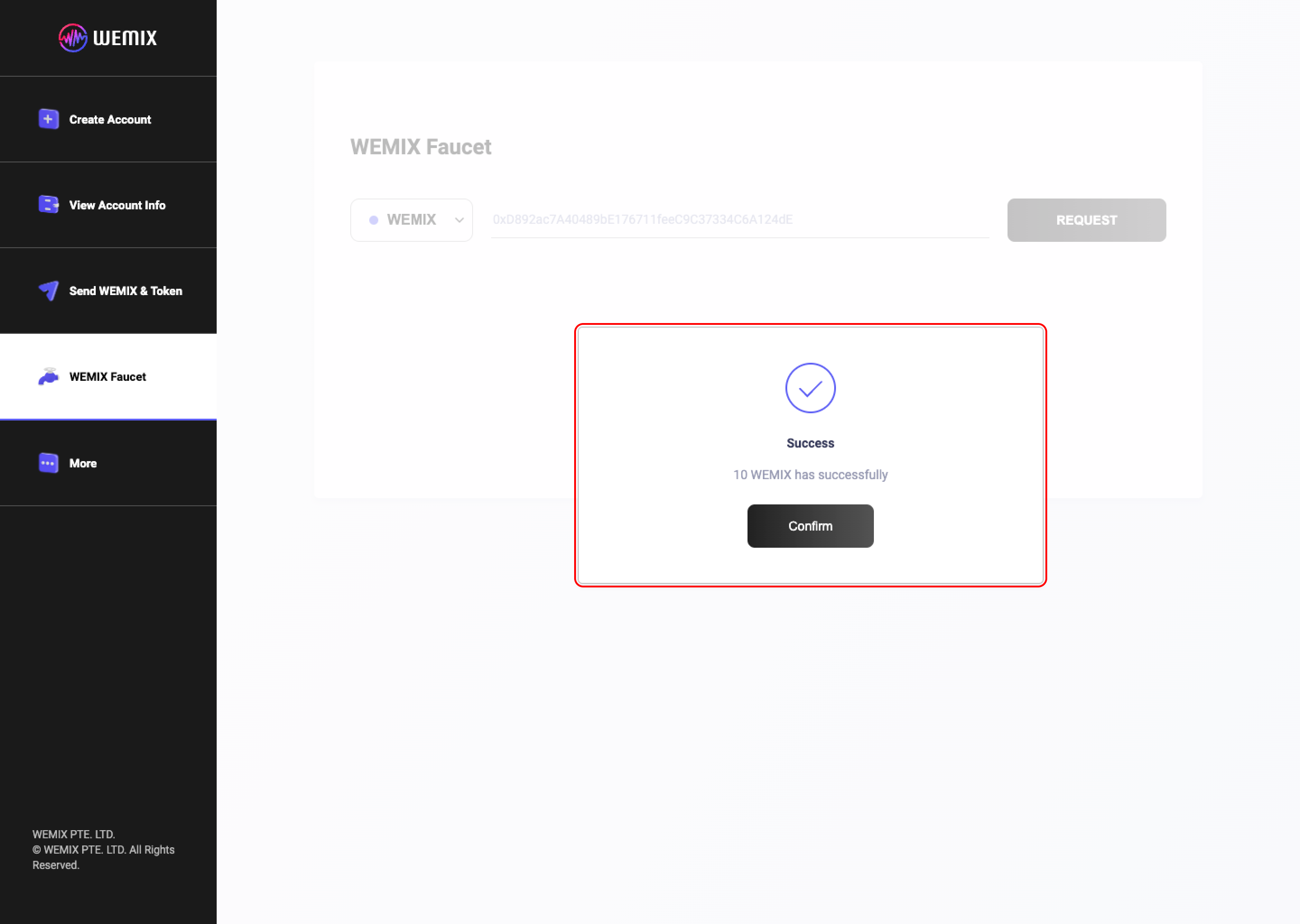The width and height of the screenshot is (1300, 924).
Task: Open the More menu entry
Action: pyautogui.click(x=83, y=463)
